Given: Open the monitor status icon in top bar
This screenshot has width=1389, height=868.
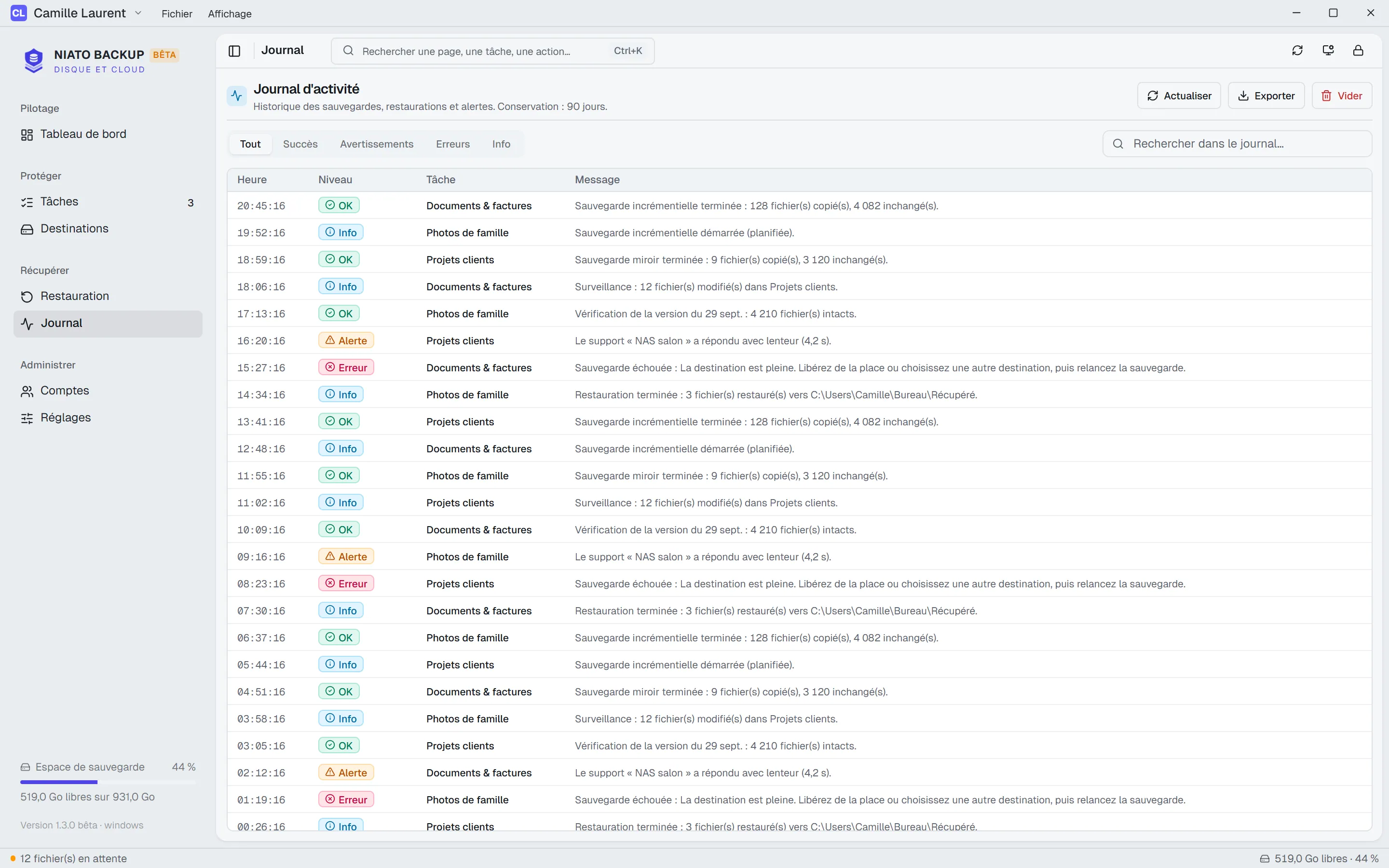Looking at the screenshot, I should pos(1328,51).
